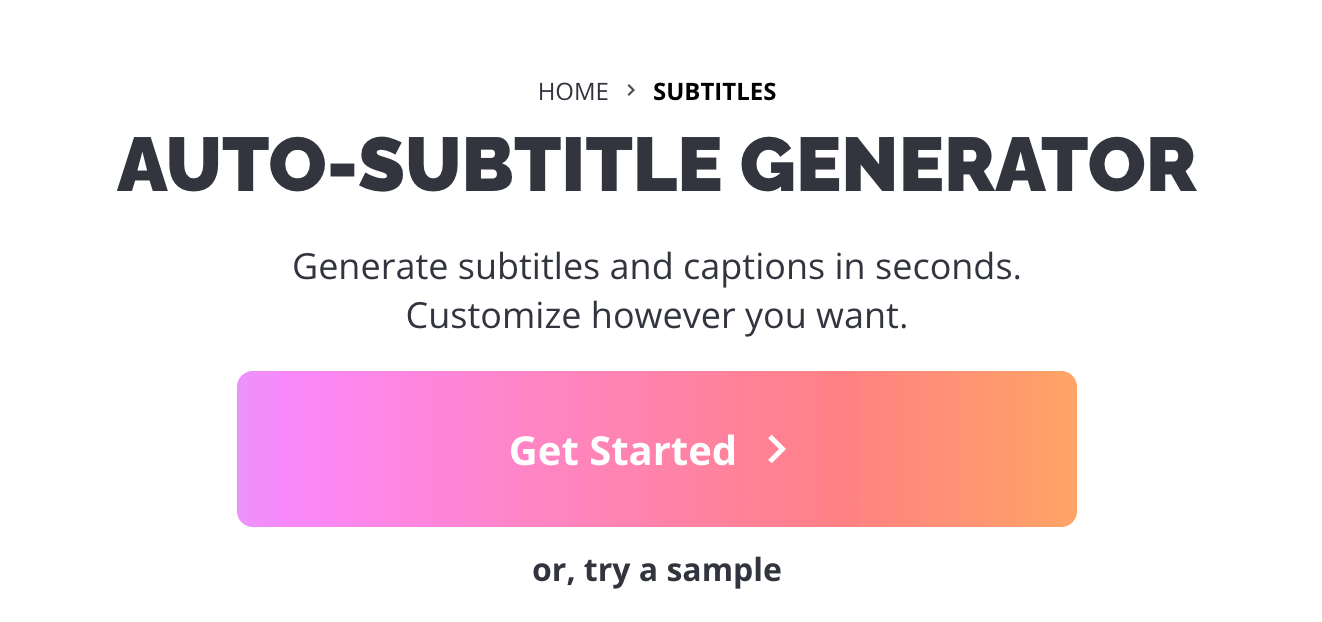This screenshot has height=622, width=1322.
Task: Click the "Customize however you want" line
Action: click(x=656, y=316)
